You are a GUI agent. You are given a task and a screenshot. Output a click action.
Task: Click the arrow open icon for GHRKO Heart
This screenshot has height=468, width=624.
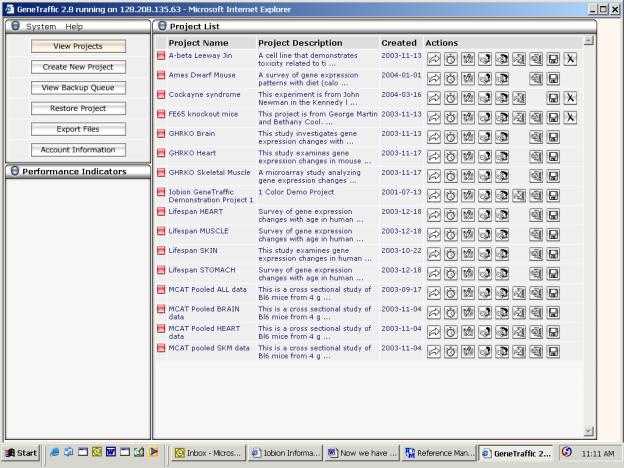tap(434, 156)
